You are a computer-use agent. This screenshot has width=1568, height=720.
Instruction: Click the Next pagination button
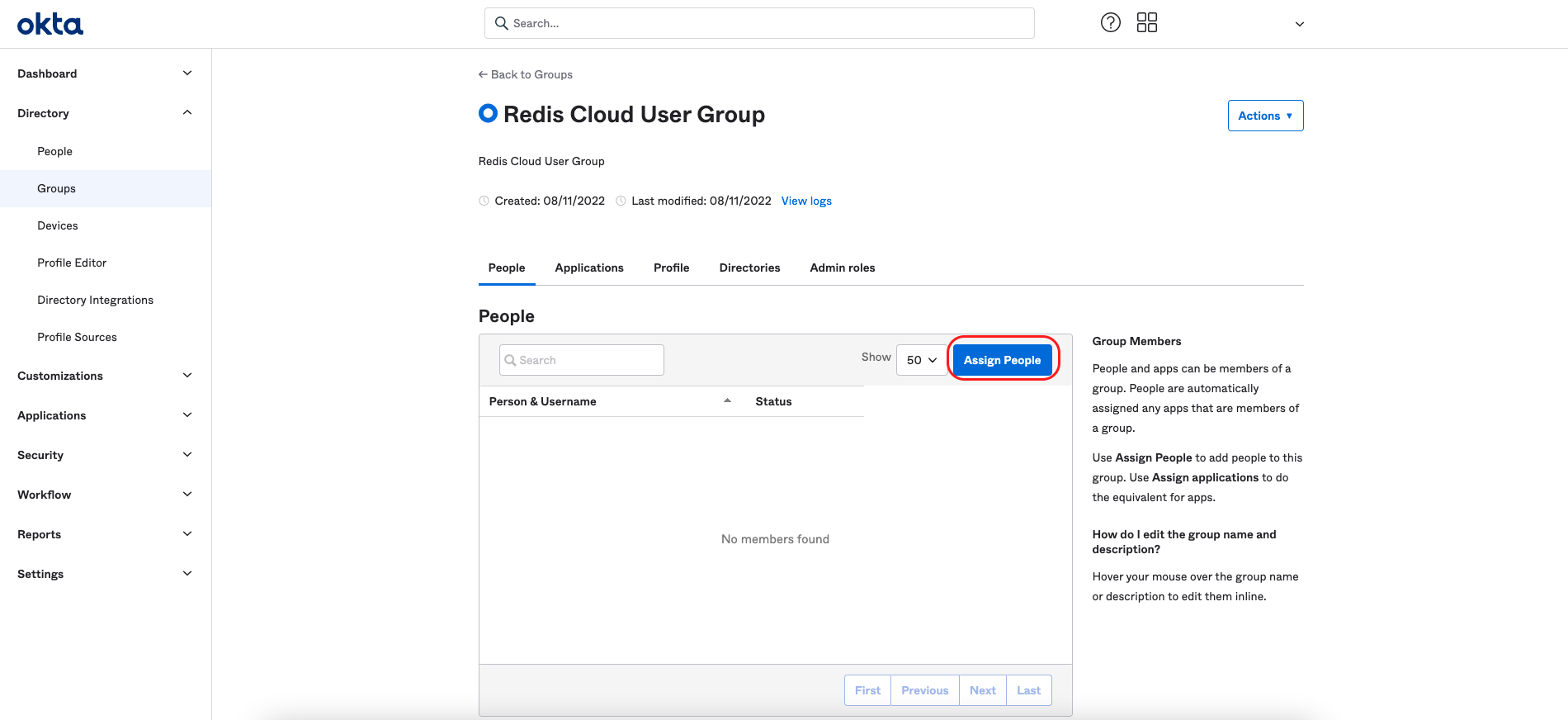point(982,690)
